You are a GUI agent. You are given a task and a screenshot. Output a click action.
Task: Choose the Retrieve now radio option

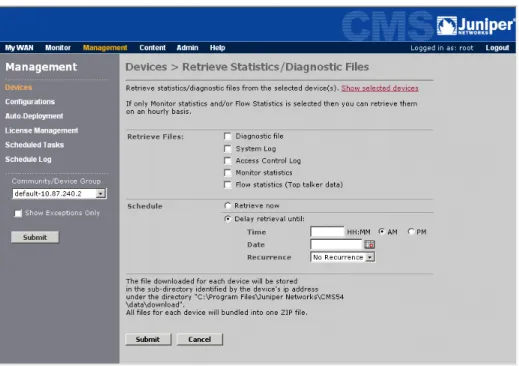point(227,206)
